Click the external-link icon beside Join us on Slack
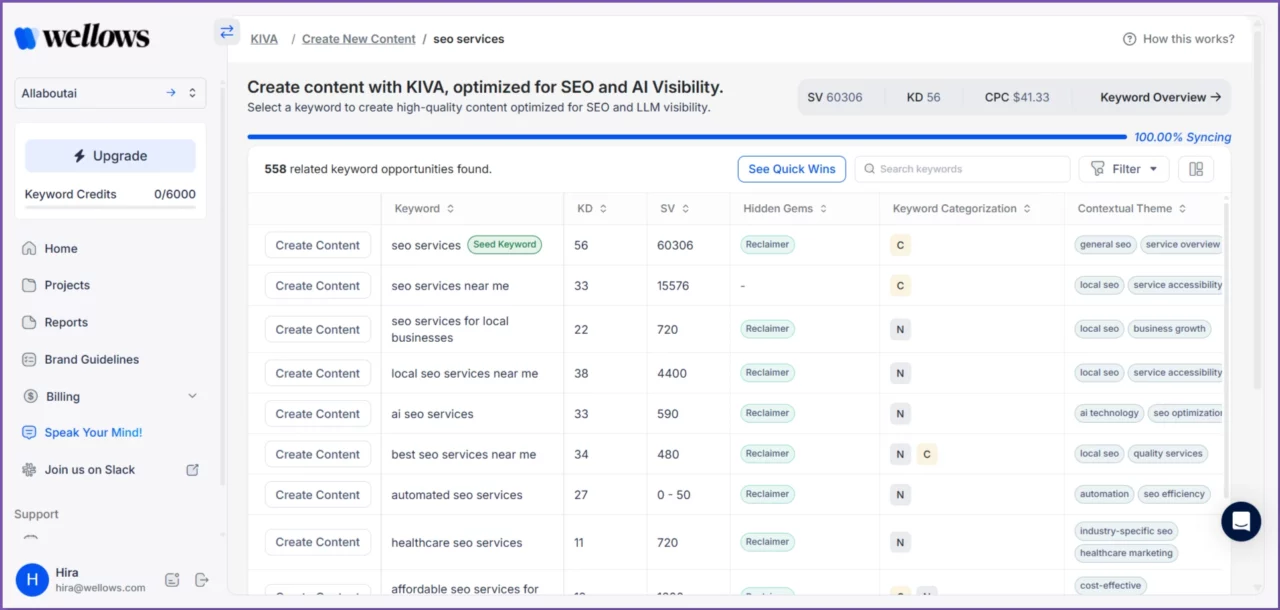This screenshot has width=1280, height=610. (191, 469)
